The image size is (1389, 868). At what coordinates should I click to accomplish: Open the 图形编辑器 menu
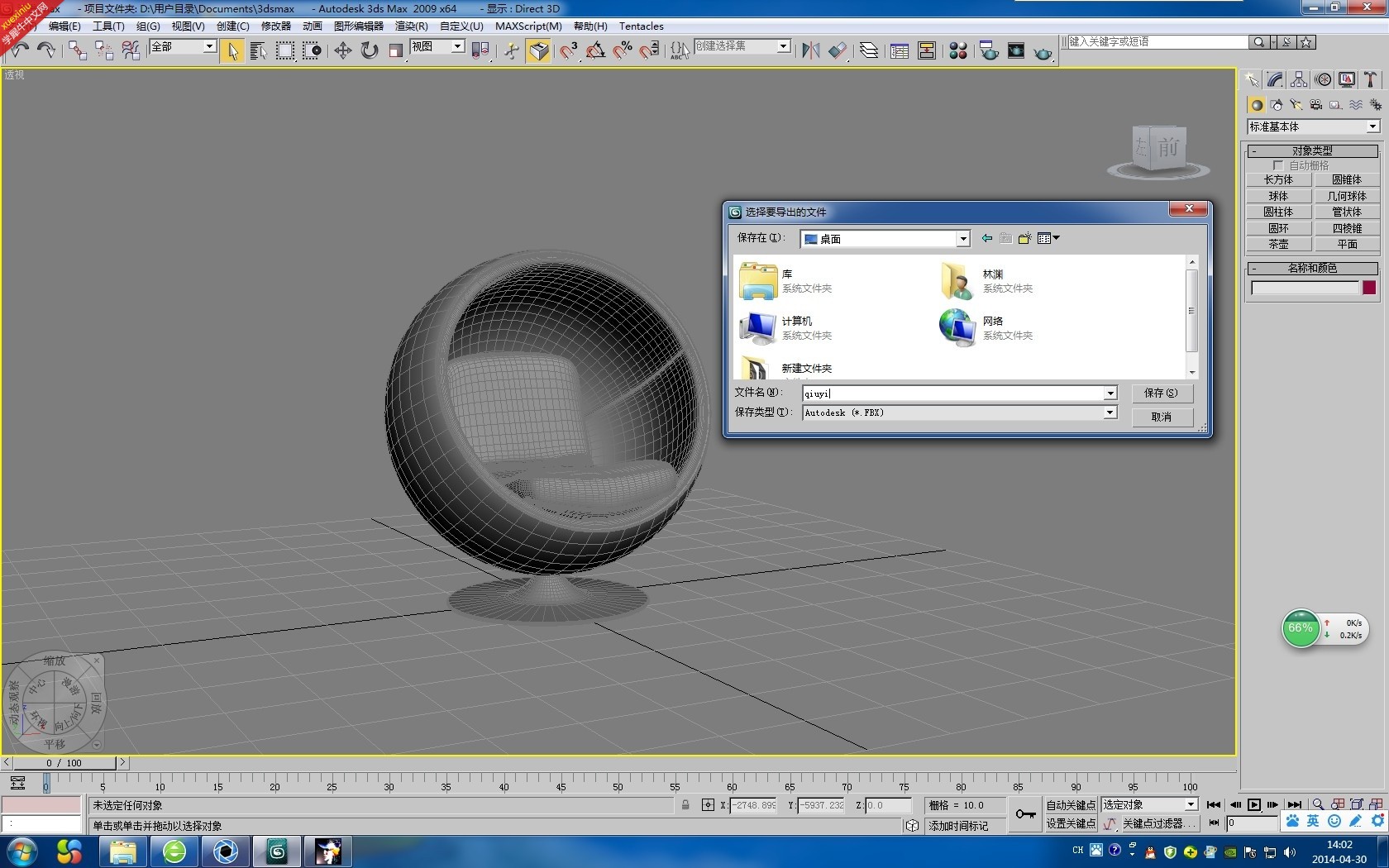[x=359, y=26]
